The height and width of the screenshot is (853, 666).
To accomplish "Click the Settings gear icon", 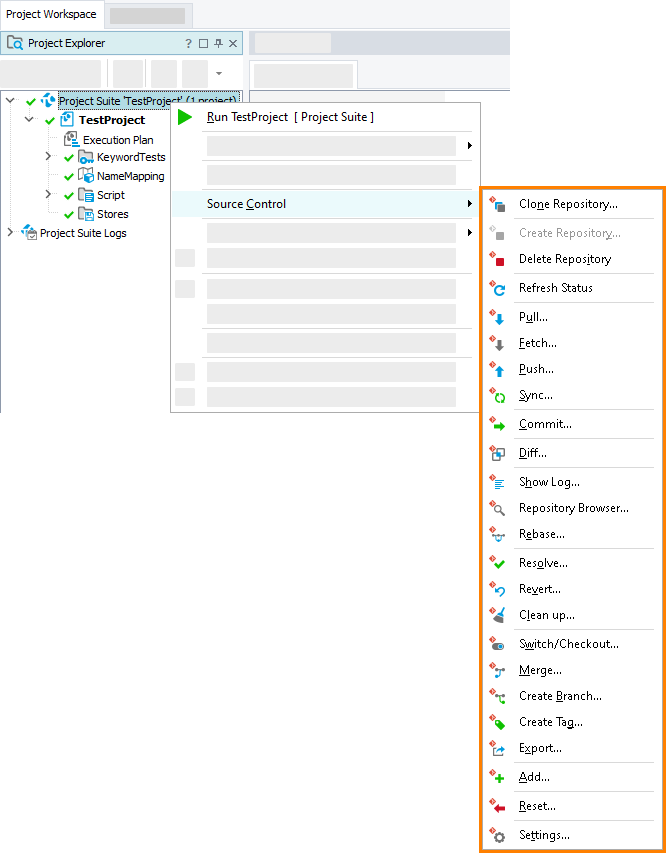I will pos(497,835).
